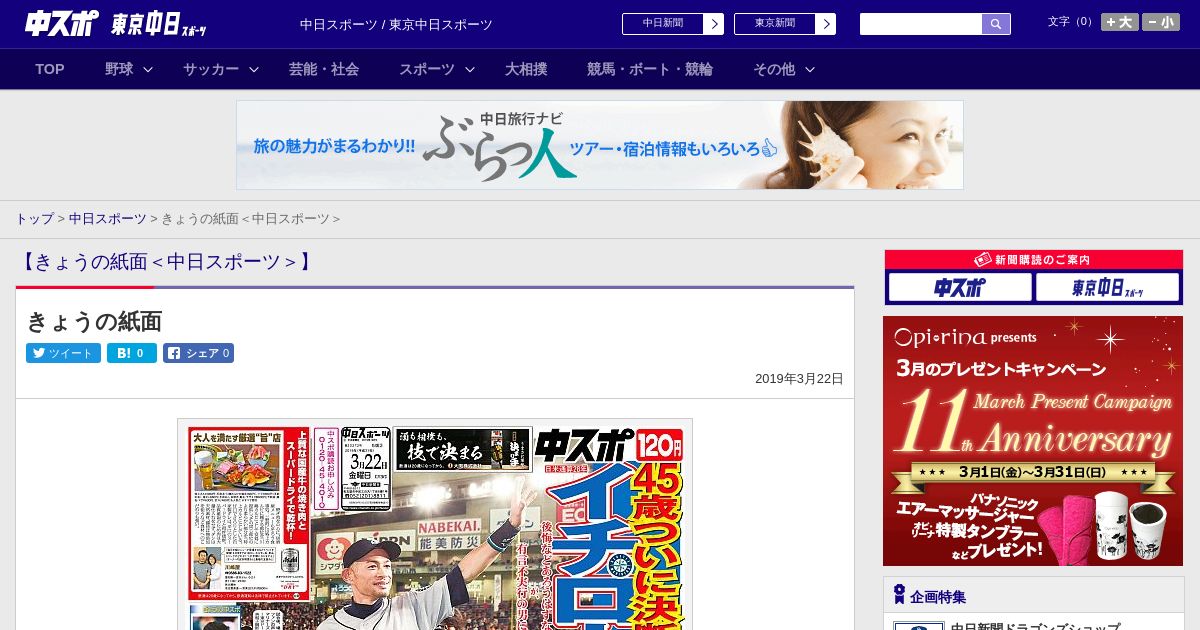Click the 中日スポーツ / 東京中日スポーツ header text
Viewport: 1200px width, 630px height.
(396, 24)
